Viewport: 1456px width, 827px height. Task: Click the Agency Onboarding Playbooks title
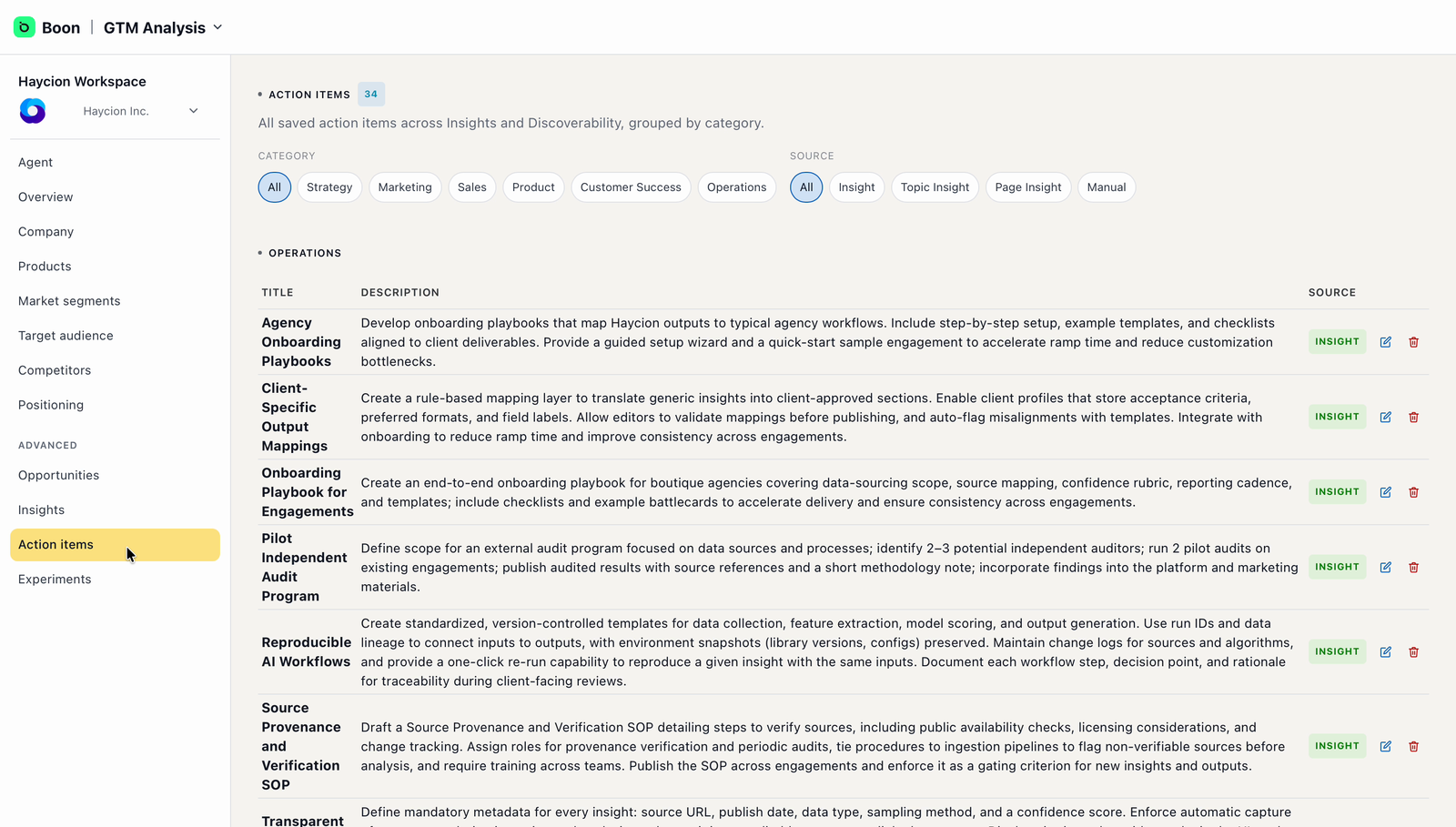(x=301, y=342)
